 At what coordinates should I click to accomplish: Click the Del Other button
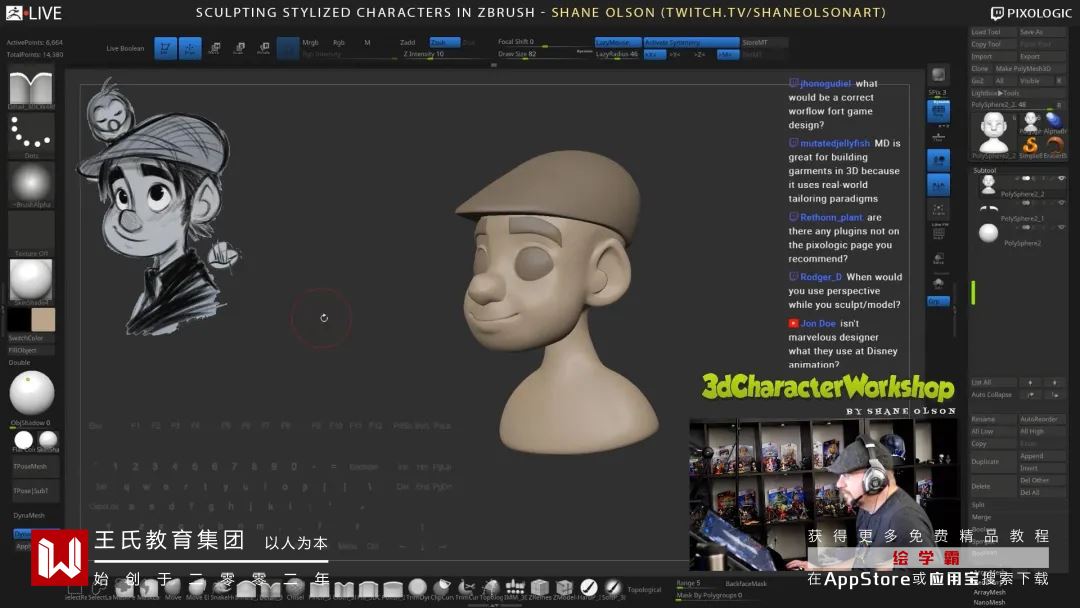click(1041, 480)
